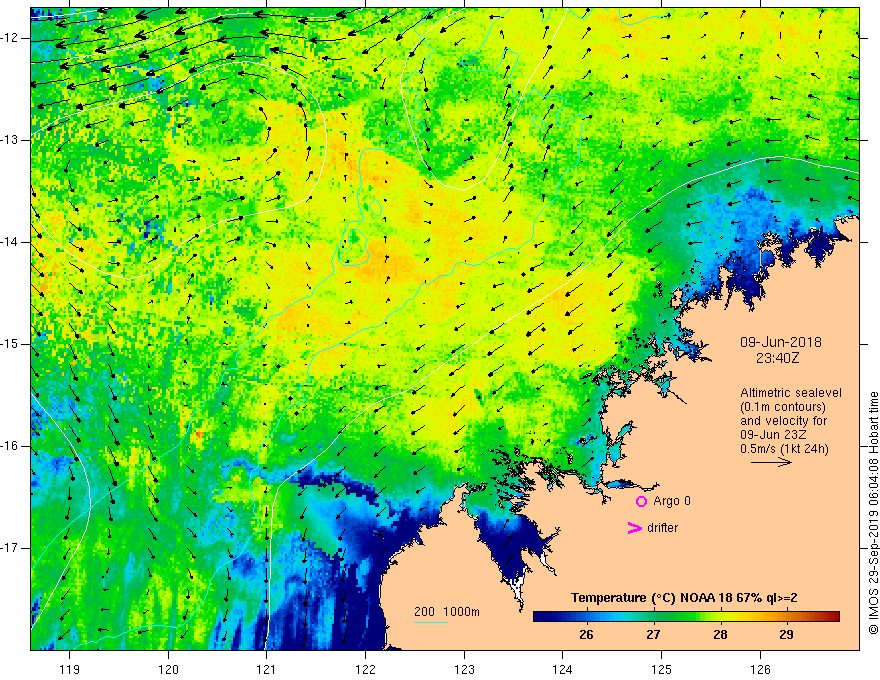
Task: Click the '23:40Z' time label
Action: pyautogui.click(x=777, y=358)
